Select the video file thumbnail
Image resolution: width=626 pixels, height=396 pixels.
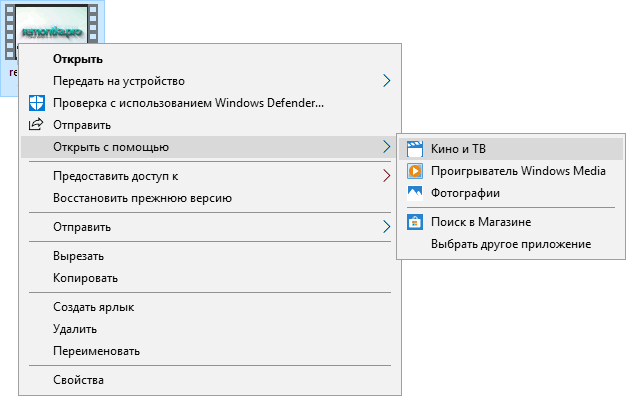click(52, 24)
